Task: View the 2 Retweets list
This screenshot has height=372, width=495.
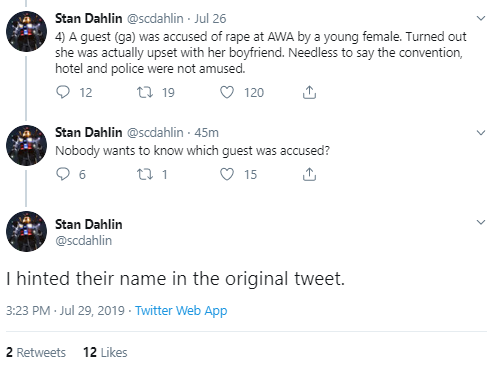Action: click(36, 352)
